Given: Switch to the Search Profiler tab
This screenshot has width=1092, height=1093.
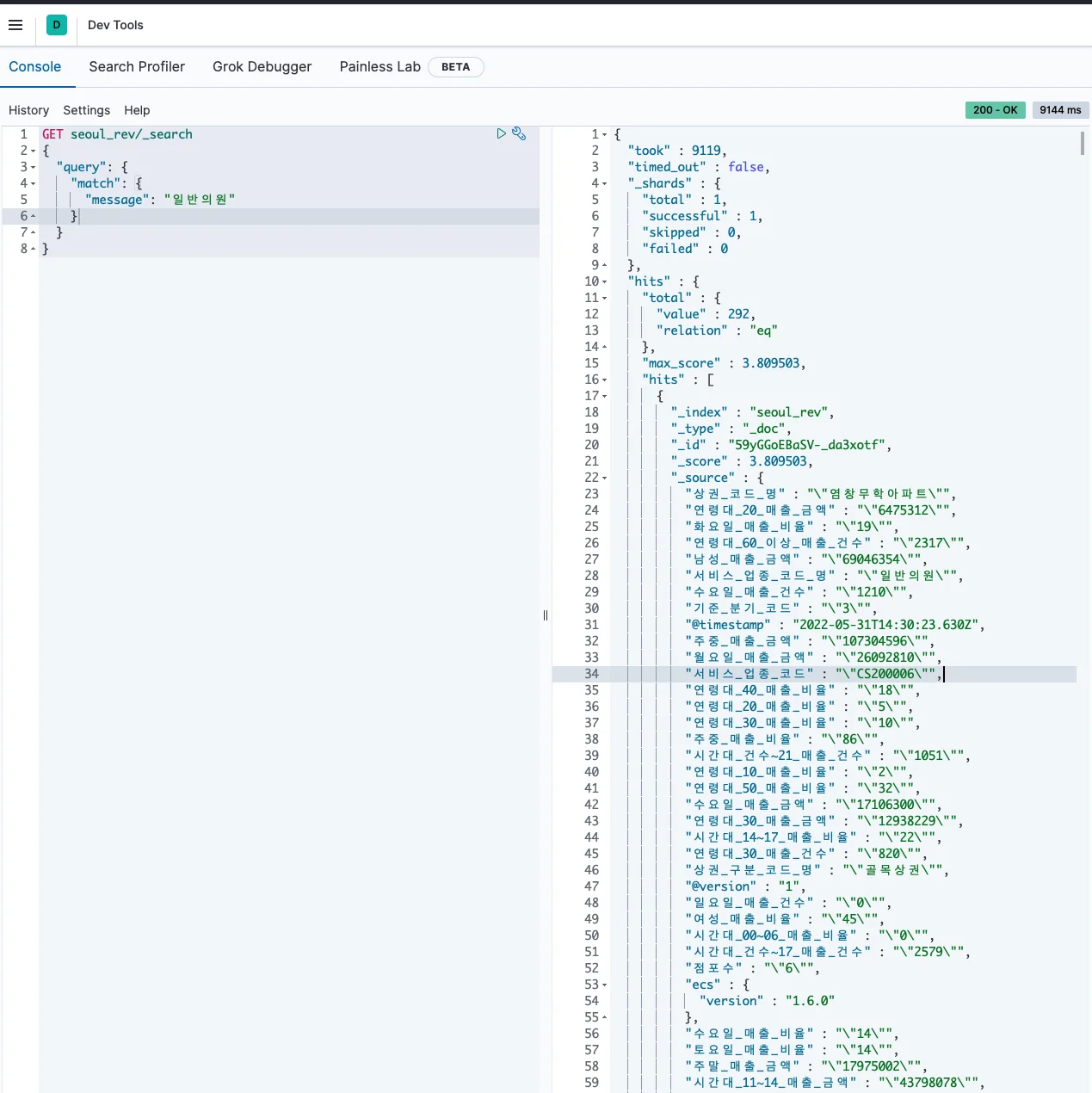Looking at the screenshot, I should [137, 67].
